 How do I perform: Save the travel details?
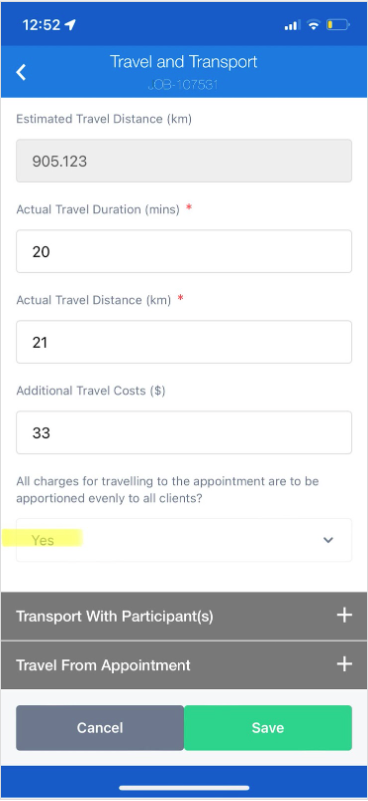point(268,727)
